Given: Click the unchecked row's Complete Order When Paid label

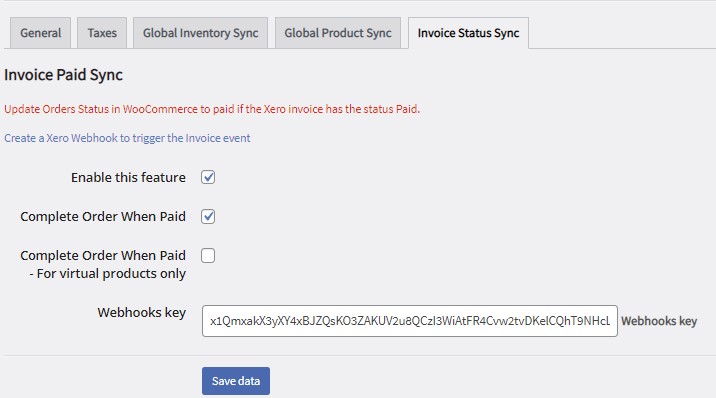Looking at the screenshot, I should click(103, 255).
